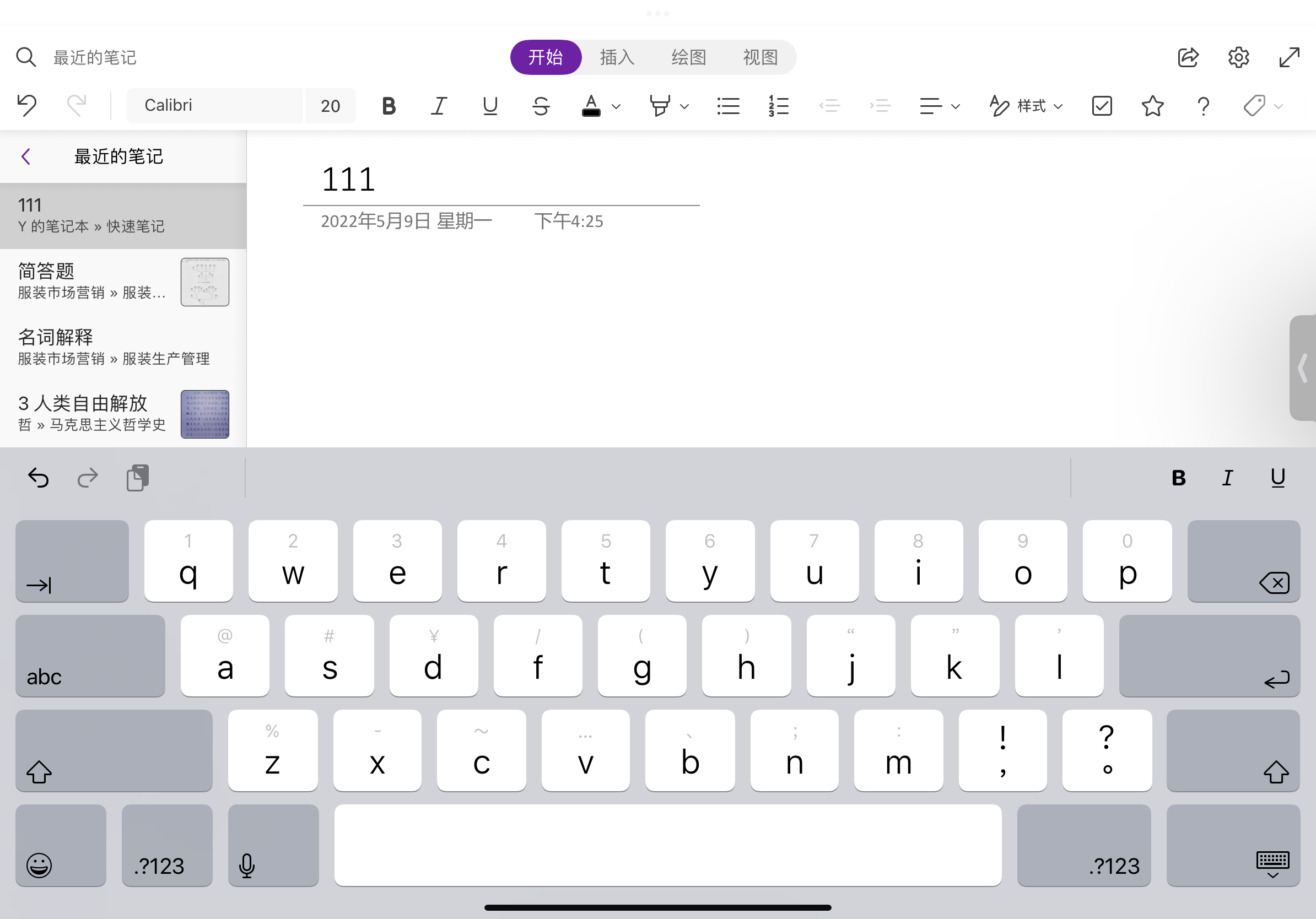Go back from 最近的笔记 list
This screenshot has height=919, width=1316.
(x=26, y=156)
